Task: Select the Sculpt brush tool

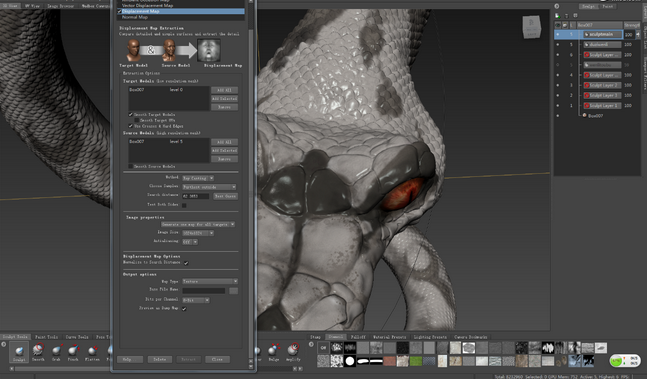Action: [19, 352]
